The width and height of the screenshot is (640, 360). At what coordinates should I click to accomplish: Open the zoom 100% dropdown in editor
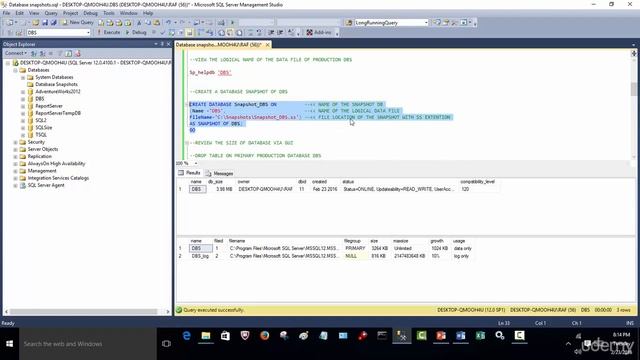196,163
